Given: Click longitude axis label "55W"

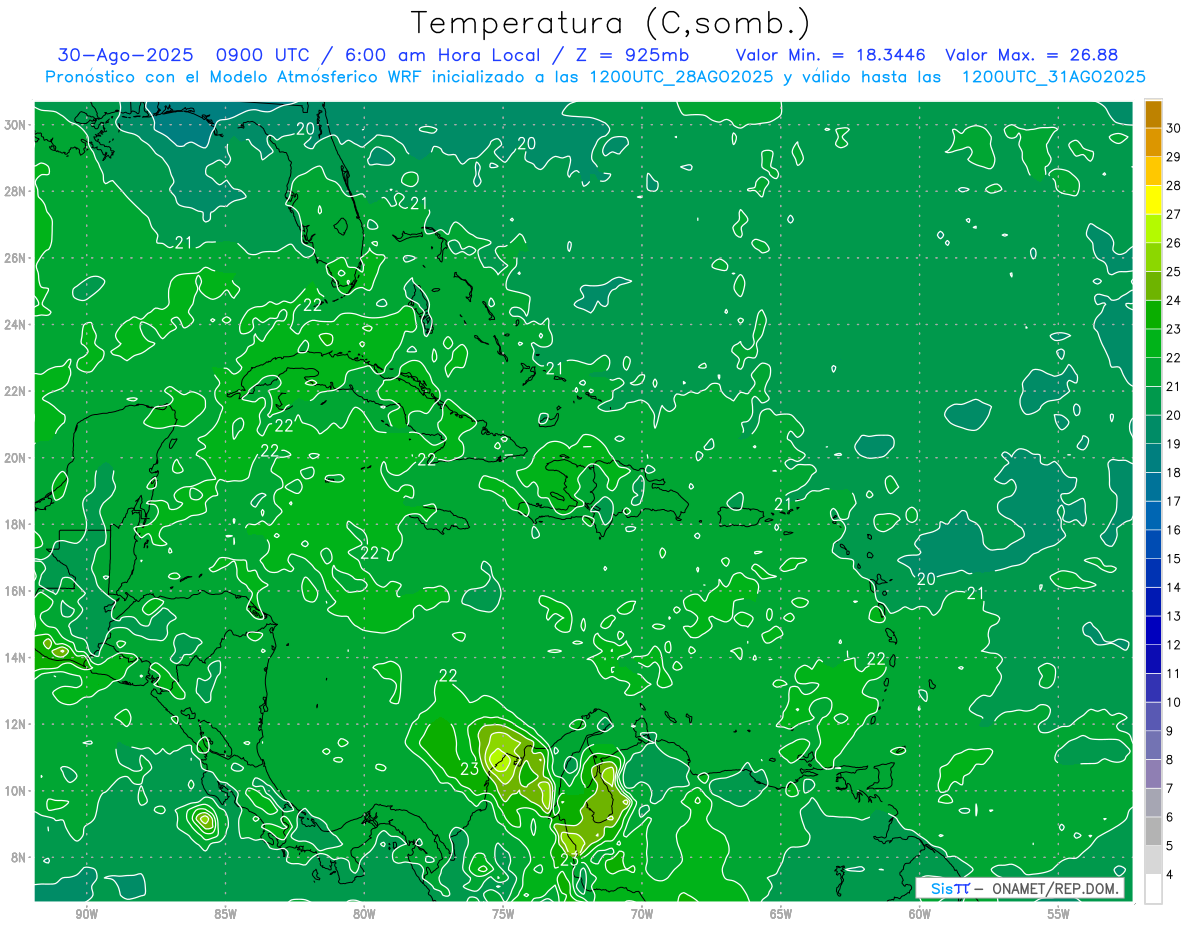Looking at the screenshot, I should coord(1059,914).
